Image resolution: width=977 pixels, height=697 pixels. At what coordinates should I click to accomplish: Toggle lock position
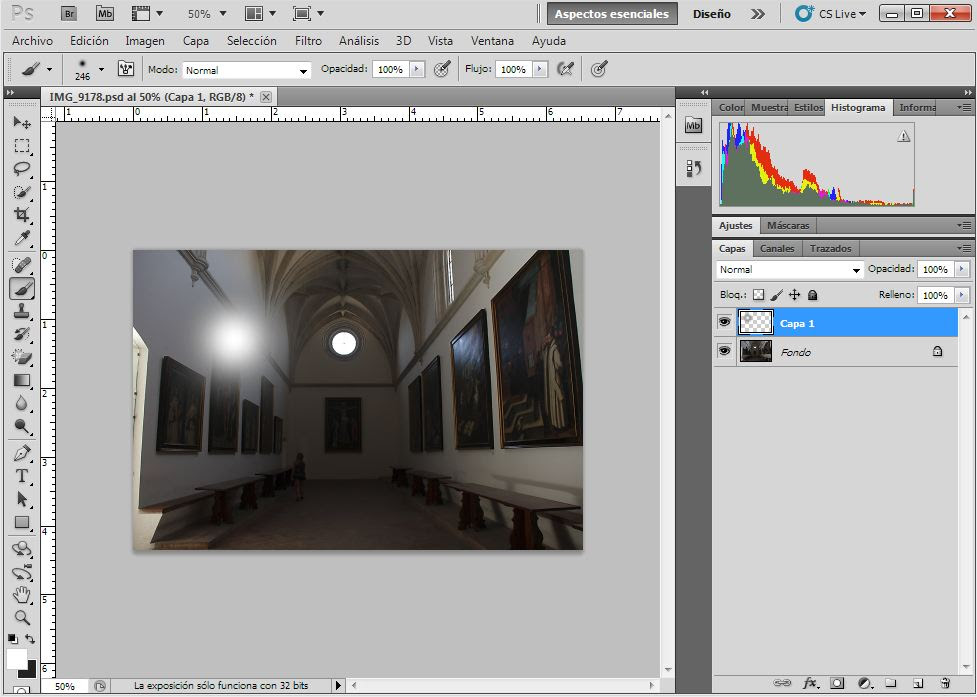pos(794,295)
